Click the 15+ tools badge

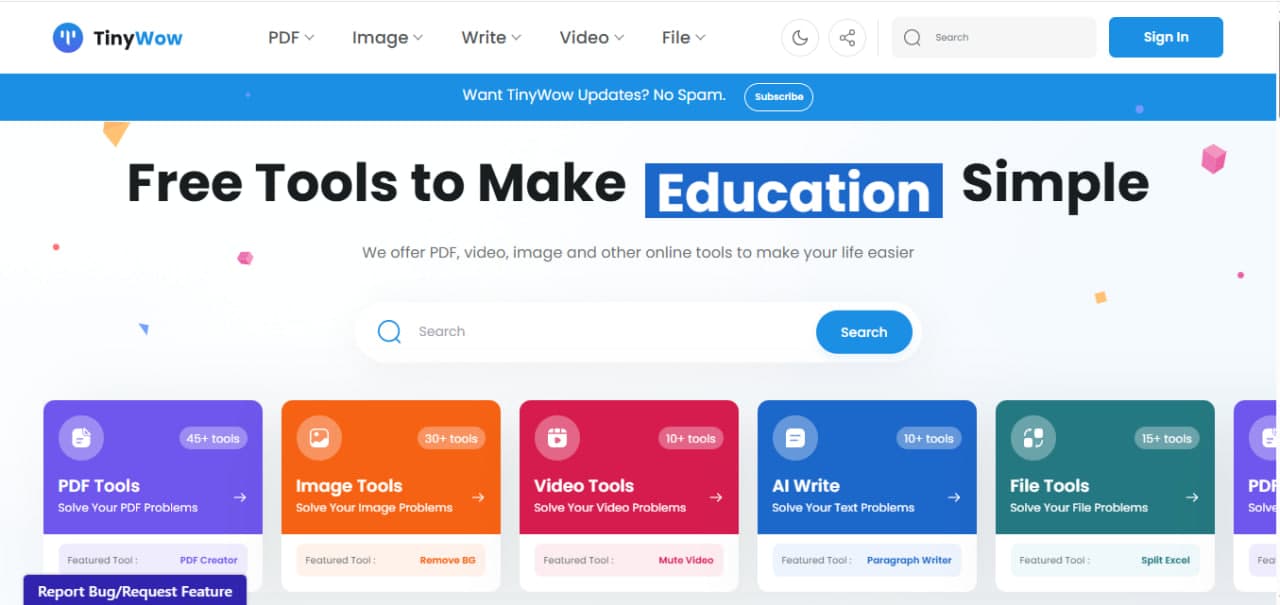coord(1165,438)
